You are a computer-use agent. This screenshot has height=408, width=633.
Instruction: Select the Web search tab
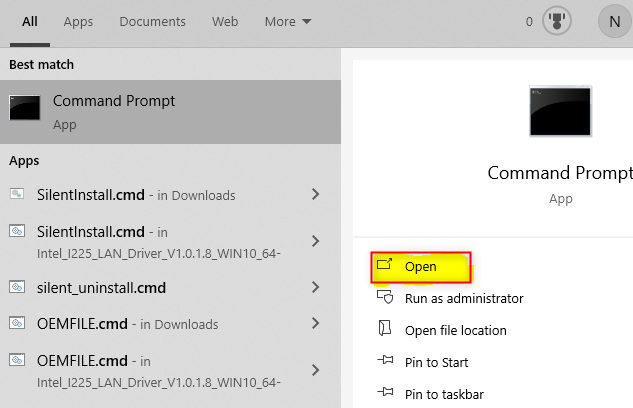(225, 21)
